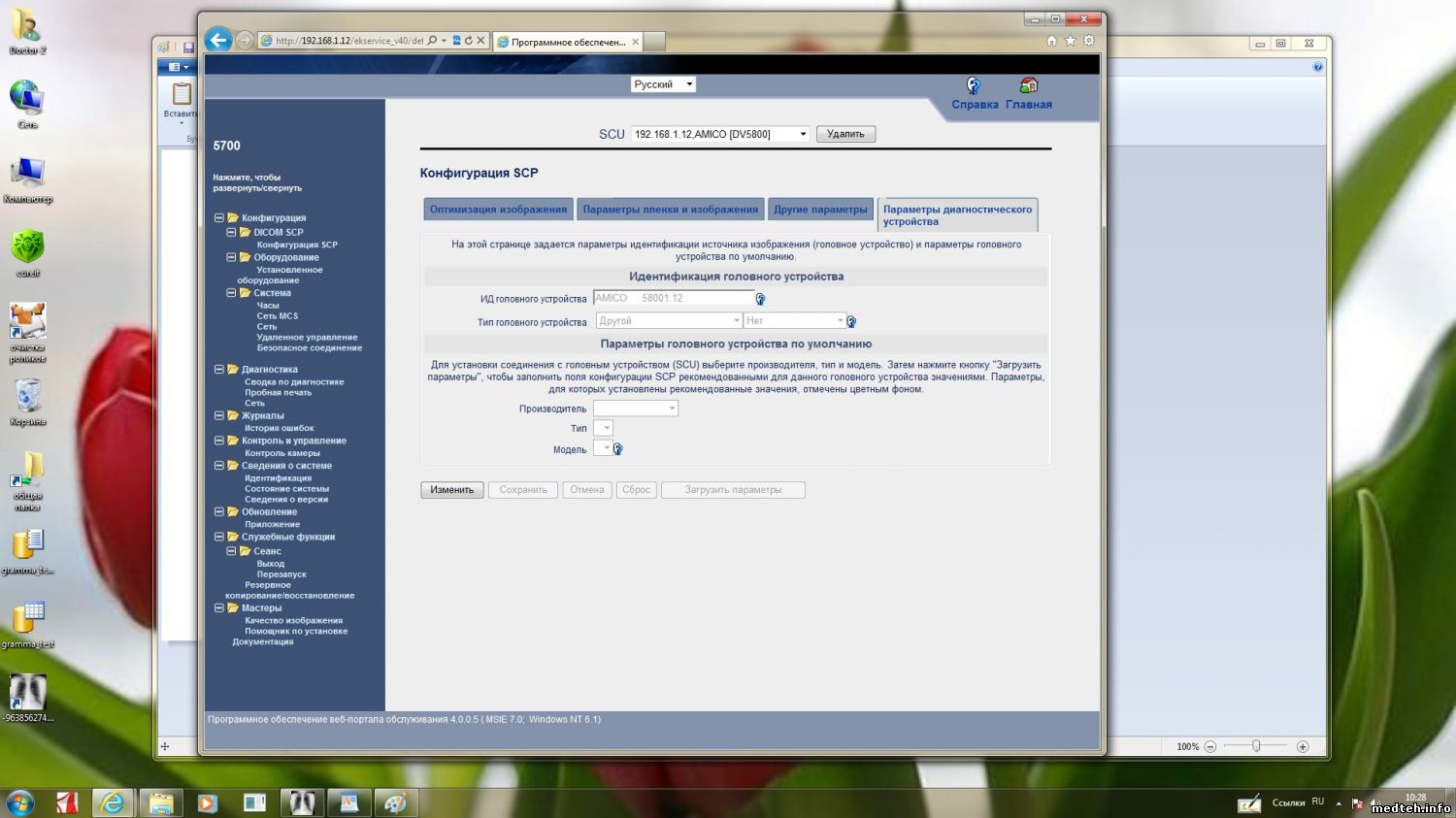Open the SCU device selection dropdown

coord(719,134)
